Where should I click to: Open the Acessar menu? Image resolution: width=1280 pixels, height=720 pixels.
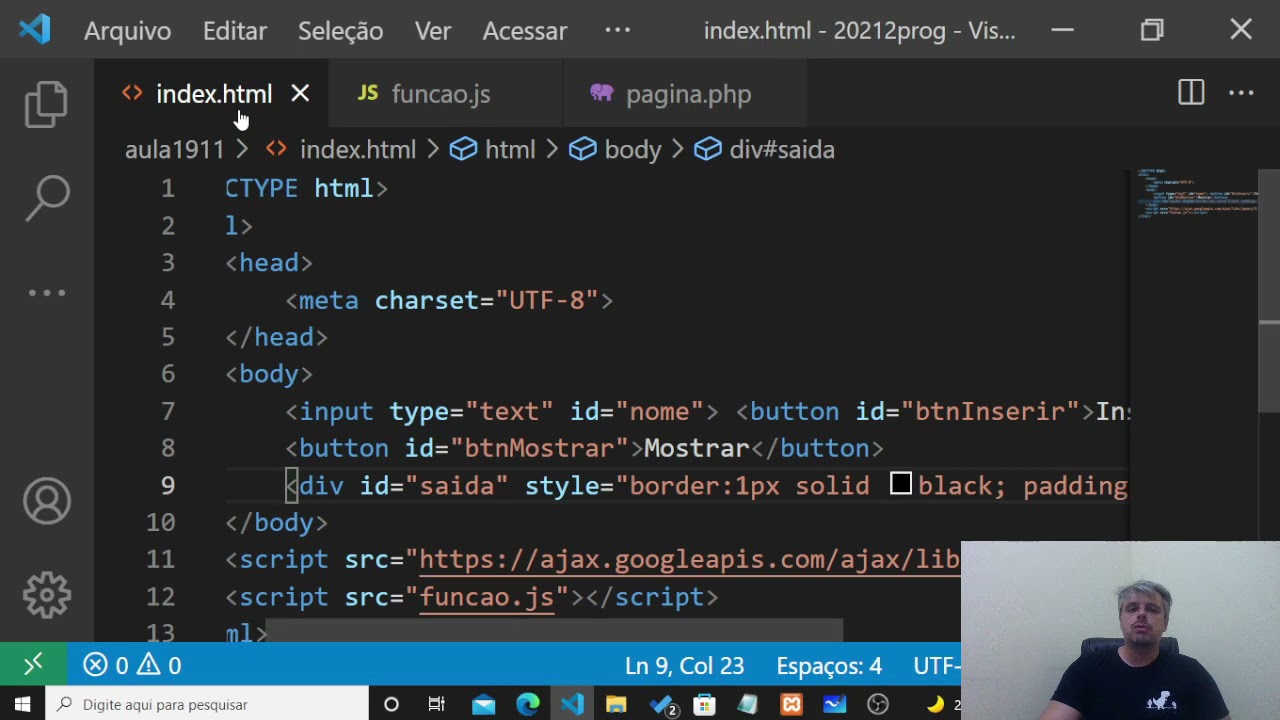(x=525, y=31)
